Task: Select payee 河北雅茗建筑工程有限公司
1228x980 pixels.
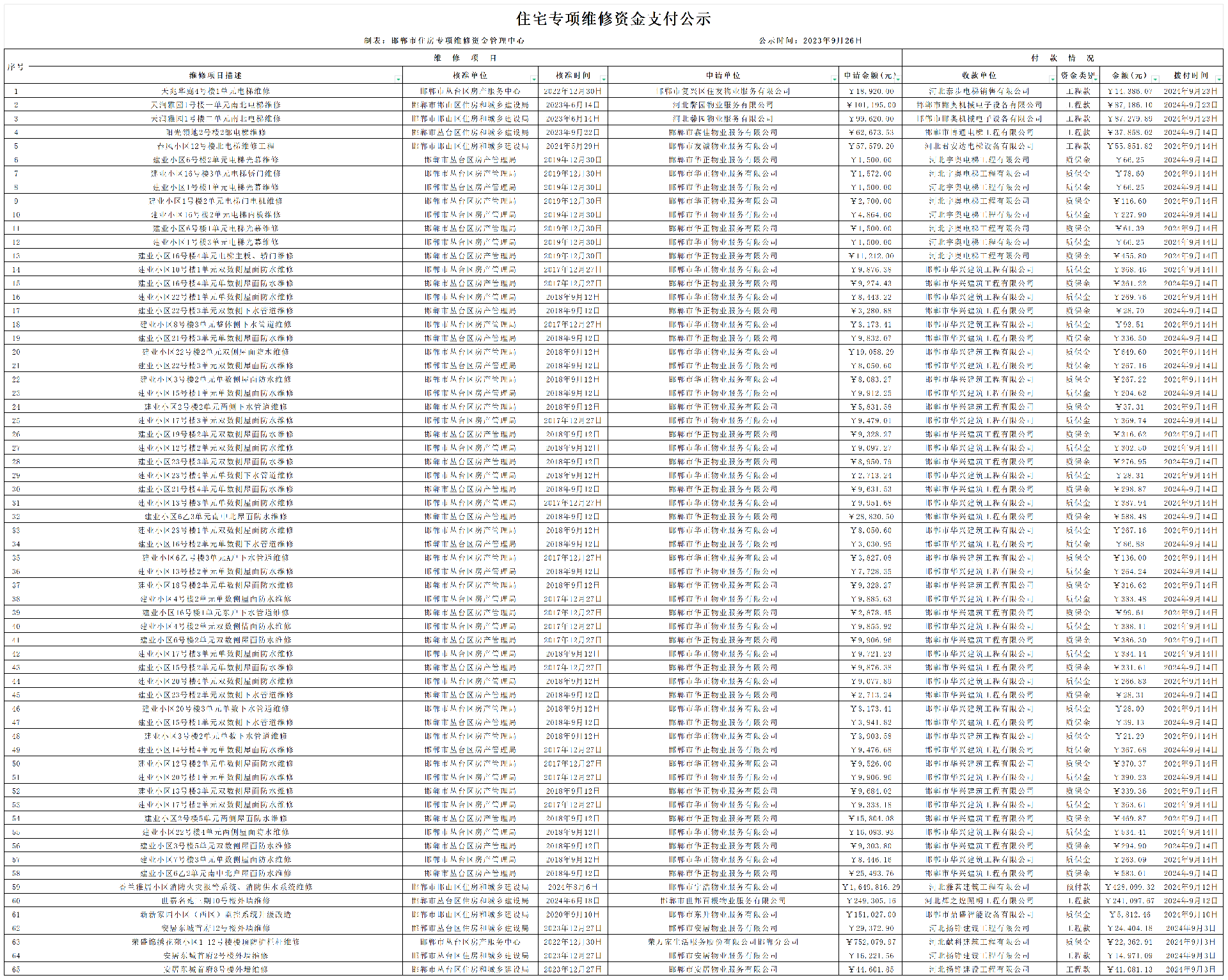Action: pyautogui.click(x=979, y=887)
